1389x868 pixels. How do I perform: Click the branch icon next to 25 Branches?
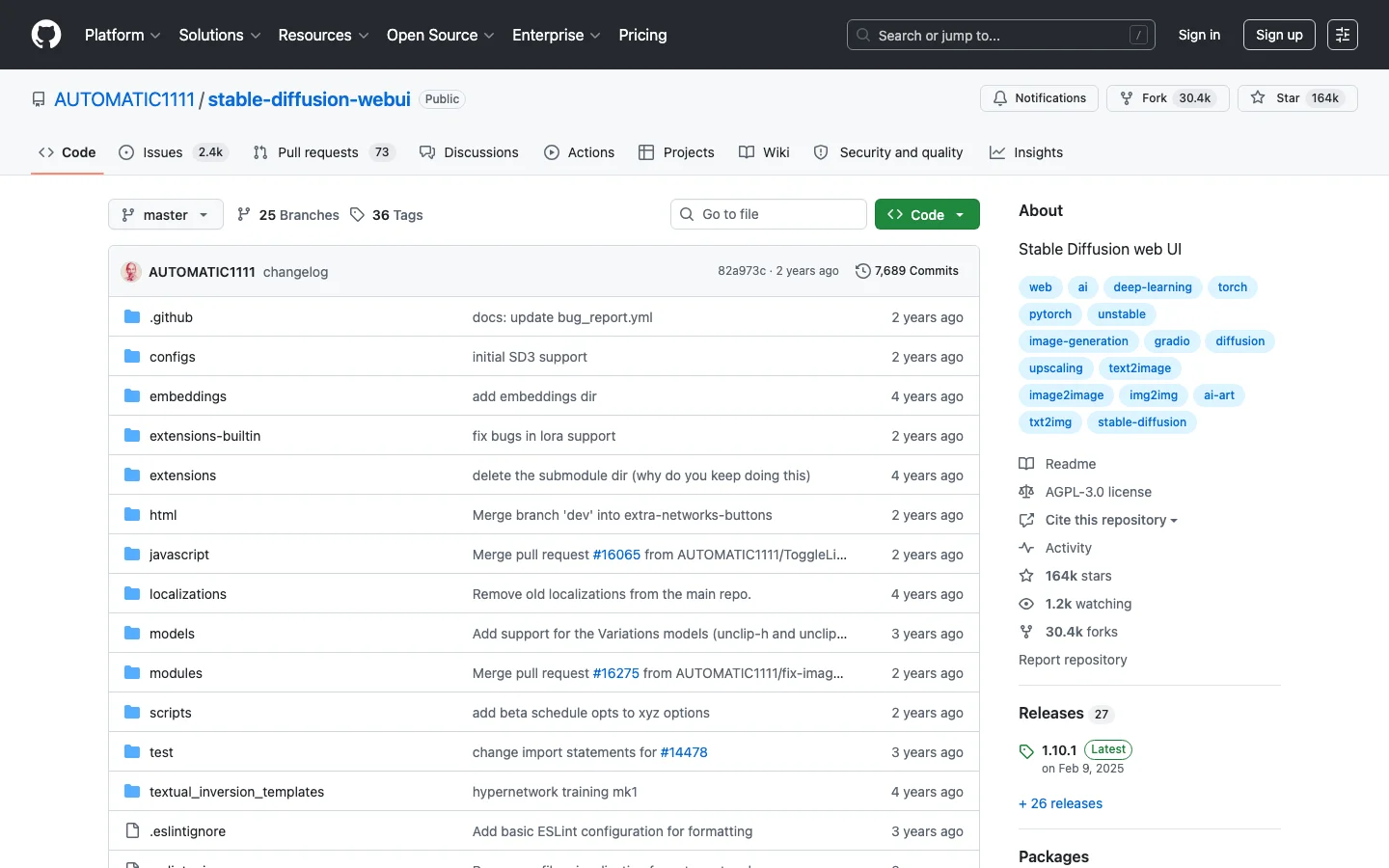click(244, 214)
